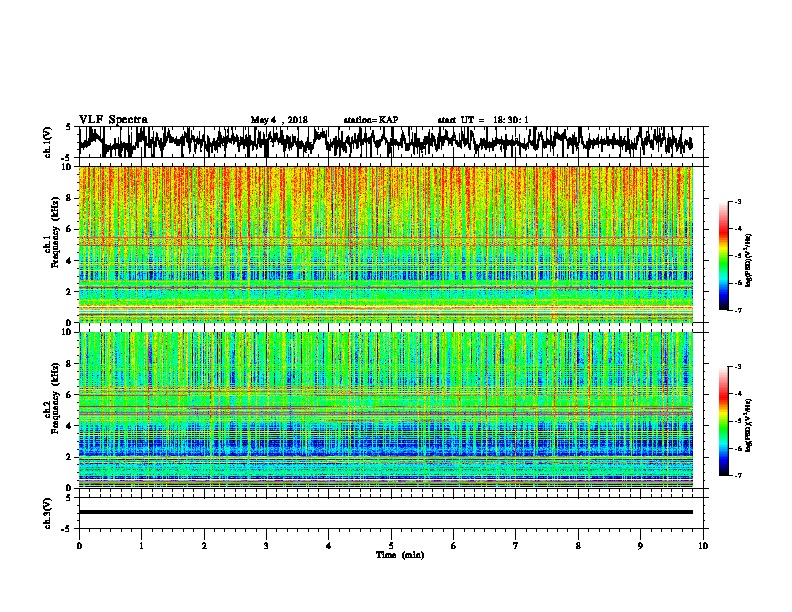Select the "start UT = 18:30: 1" text
Viewport: 792px width, 612px height.
(x=483, y=120)
